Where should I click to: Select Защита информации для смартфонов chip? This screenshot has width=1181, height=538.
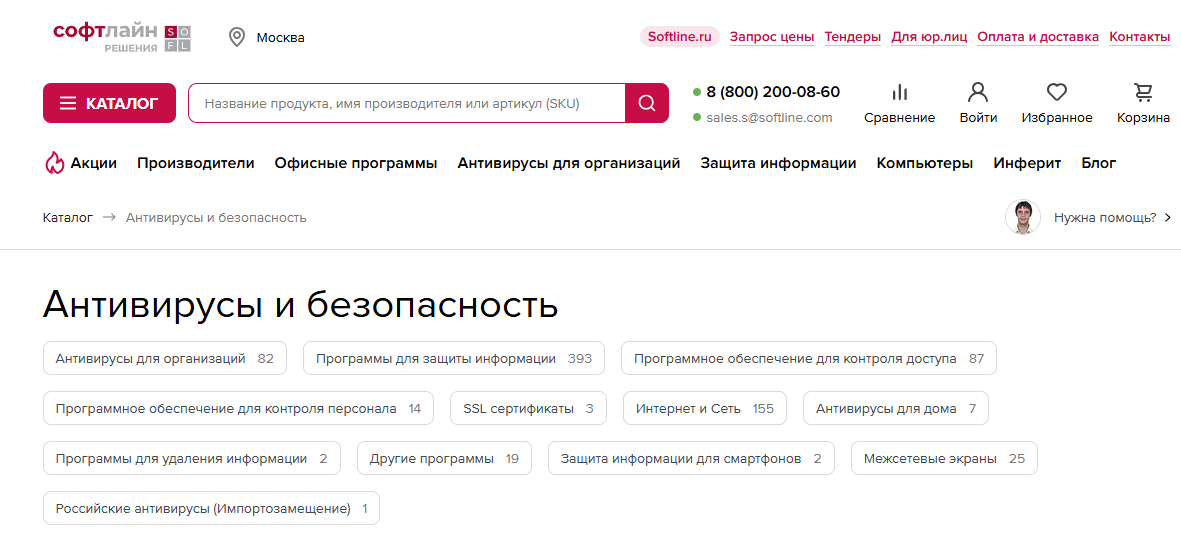click(691, 458)
